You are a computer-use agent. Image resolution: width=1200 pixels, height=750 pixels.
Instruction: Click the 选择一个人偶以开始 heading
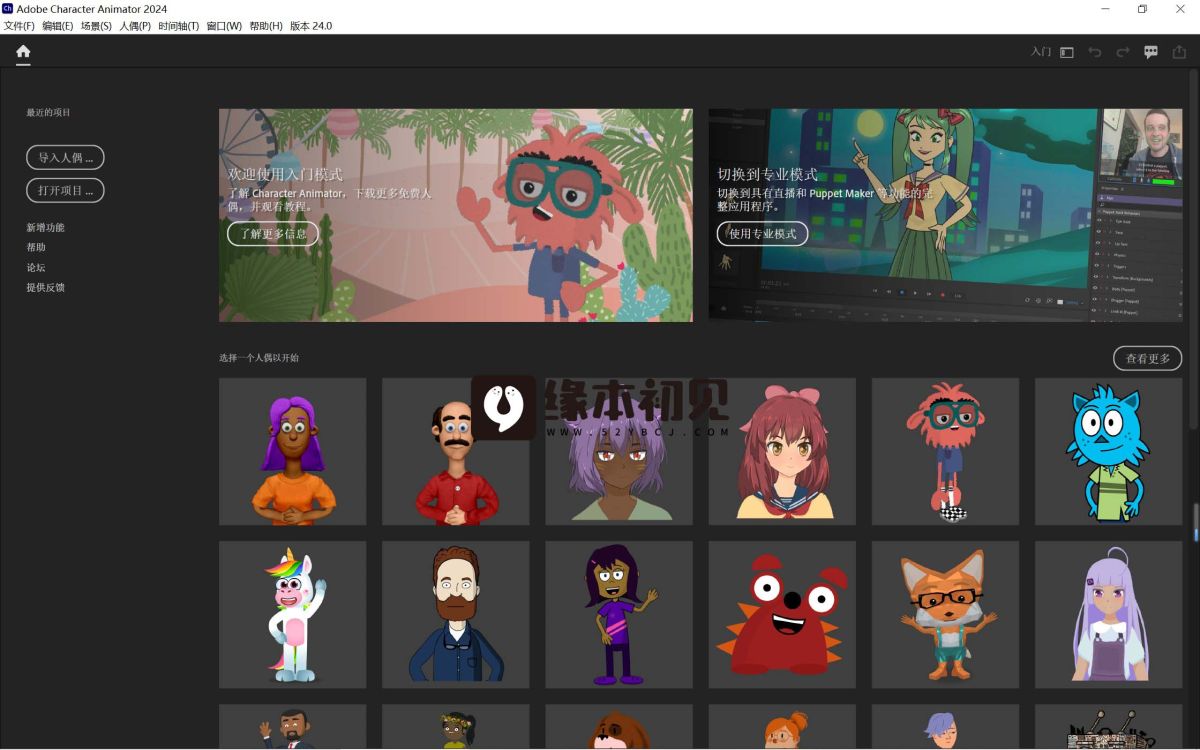(259, 358)
